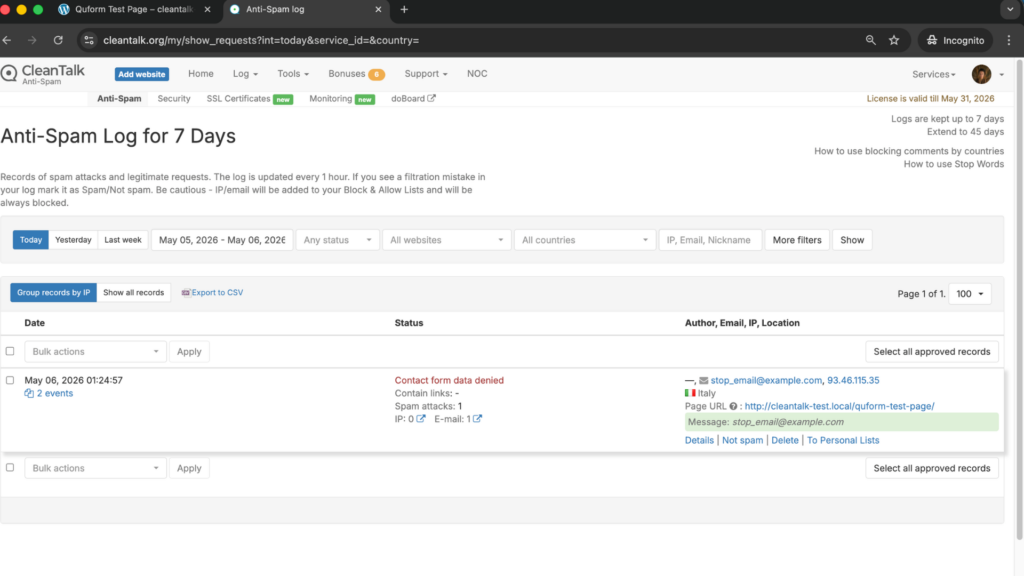The width and height of the screenshot is (1024, 576).
Task: Select the Anti-Spam tab
Action: [119, 99]
